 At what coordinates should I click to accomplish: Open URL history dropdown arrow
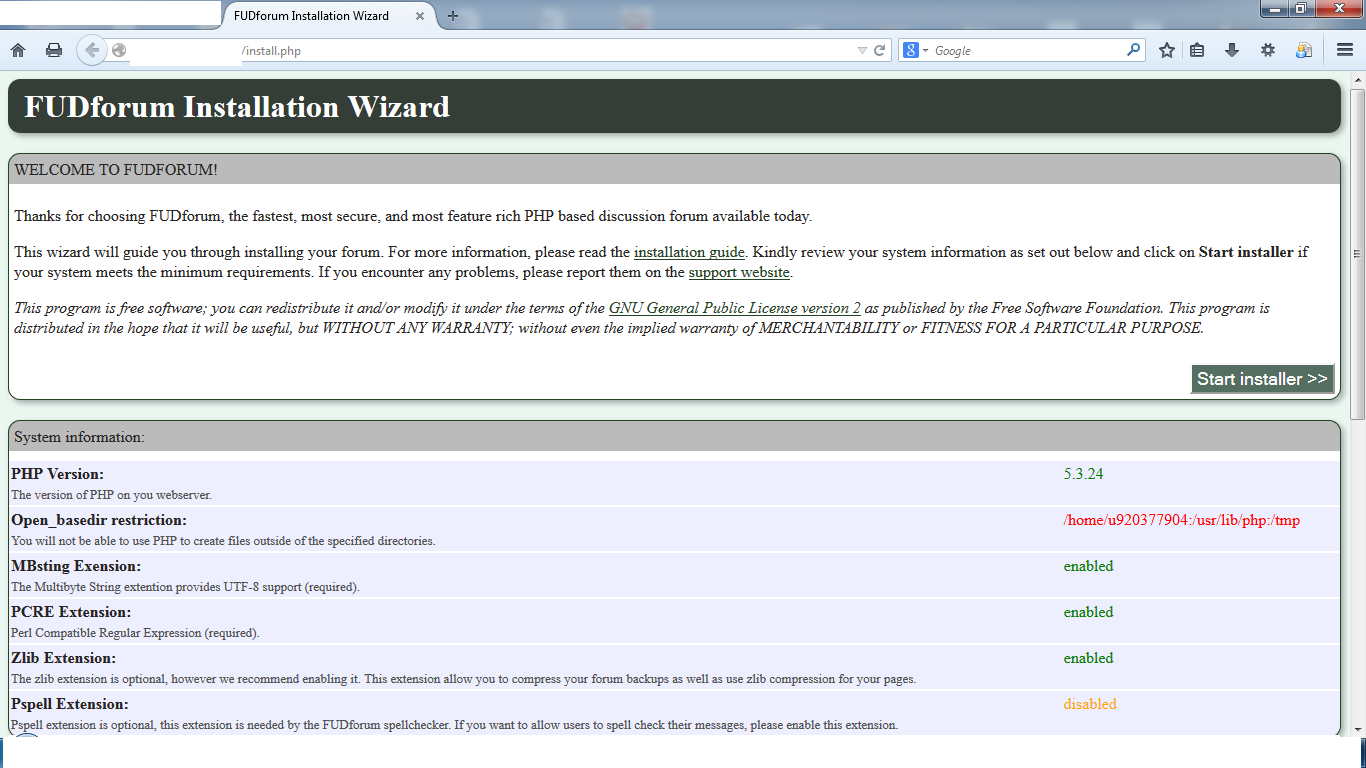pos(862,50)
